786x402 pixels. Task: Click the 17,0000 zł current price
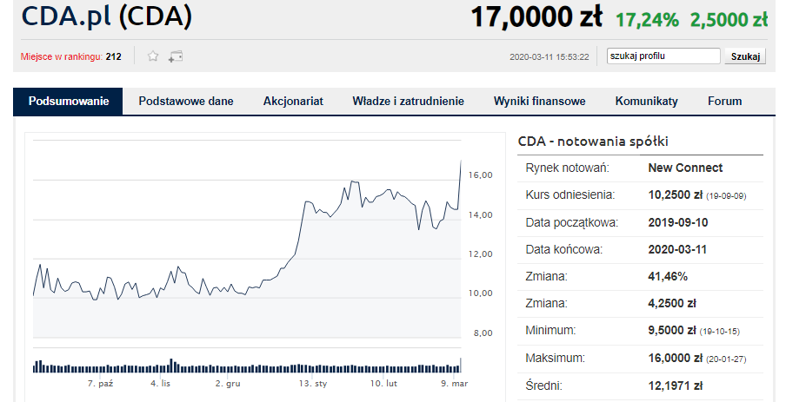click(536, 18)
